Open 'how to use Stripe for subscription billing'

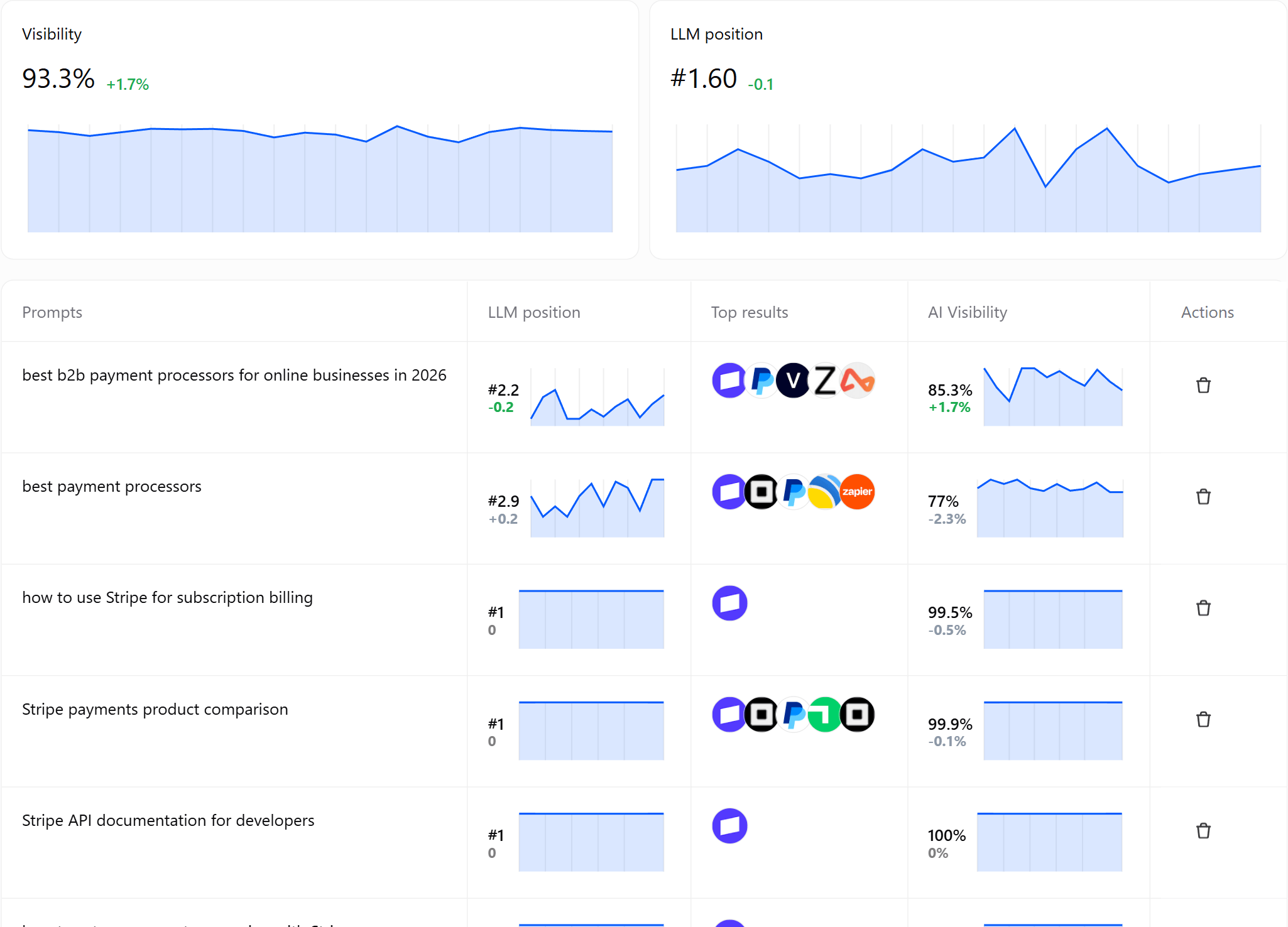coord(167,597)
